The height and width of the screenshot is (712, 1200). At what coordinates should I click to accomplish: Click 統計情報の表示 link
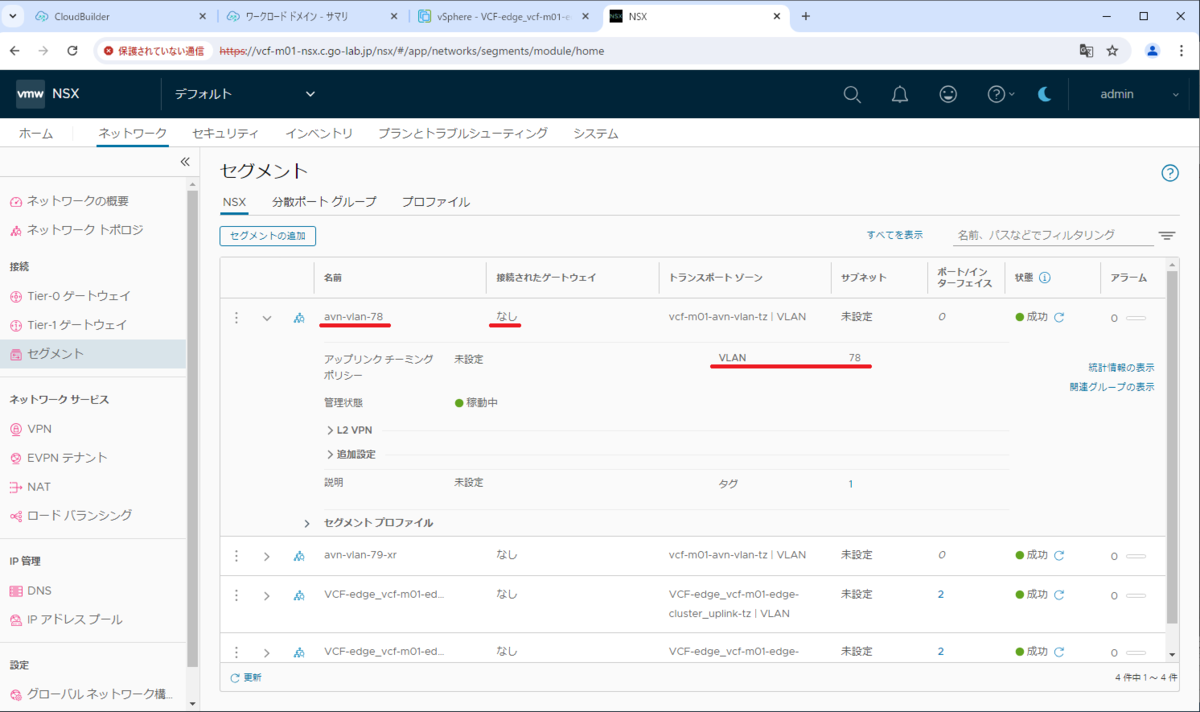pos(1121,368)
